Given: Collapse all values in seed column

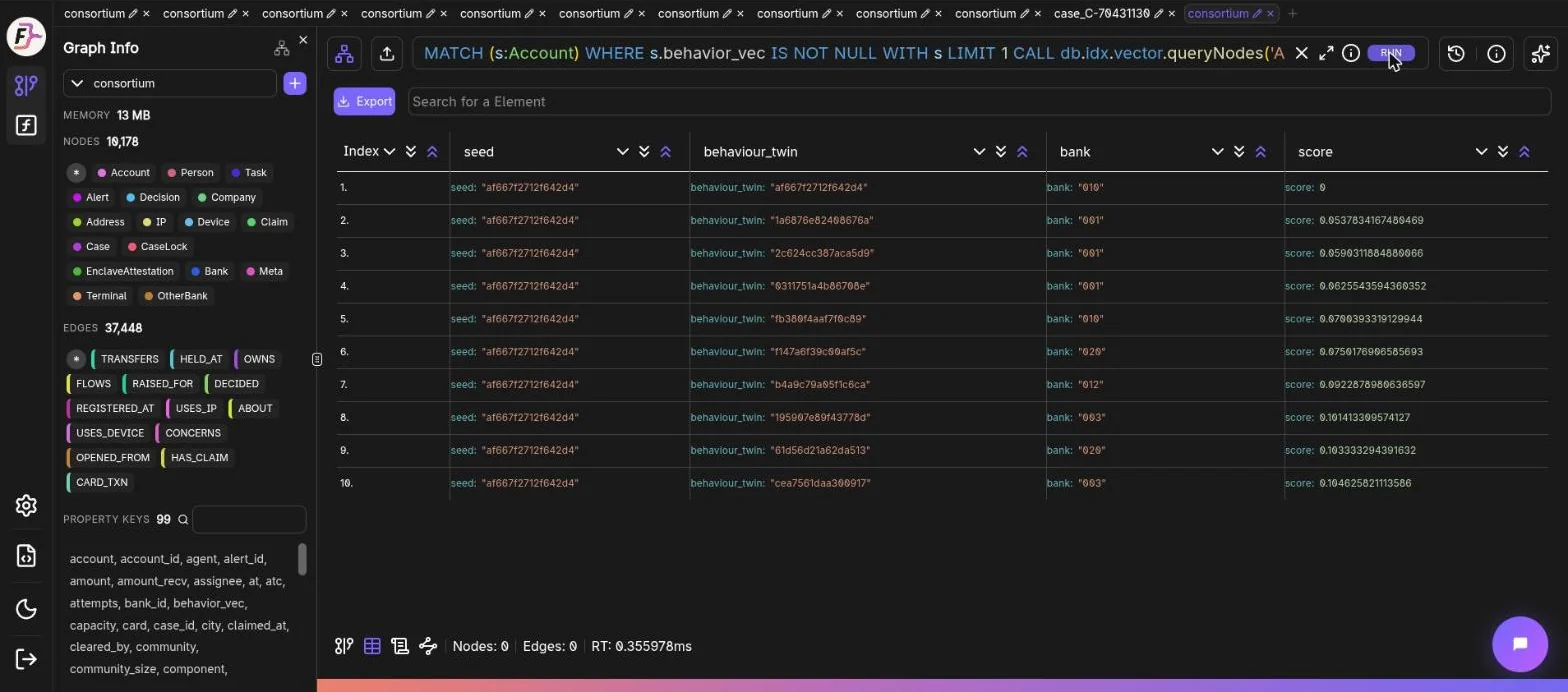Looking at the screenshot, I should tap(665, 152).
